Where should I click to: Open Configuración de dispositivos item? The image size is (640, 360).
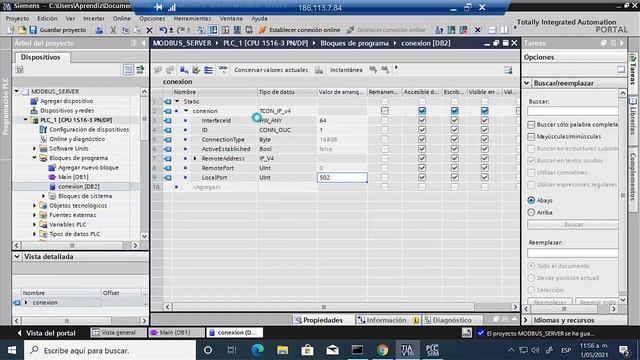[x=89, y=129]
